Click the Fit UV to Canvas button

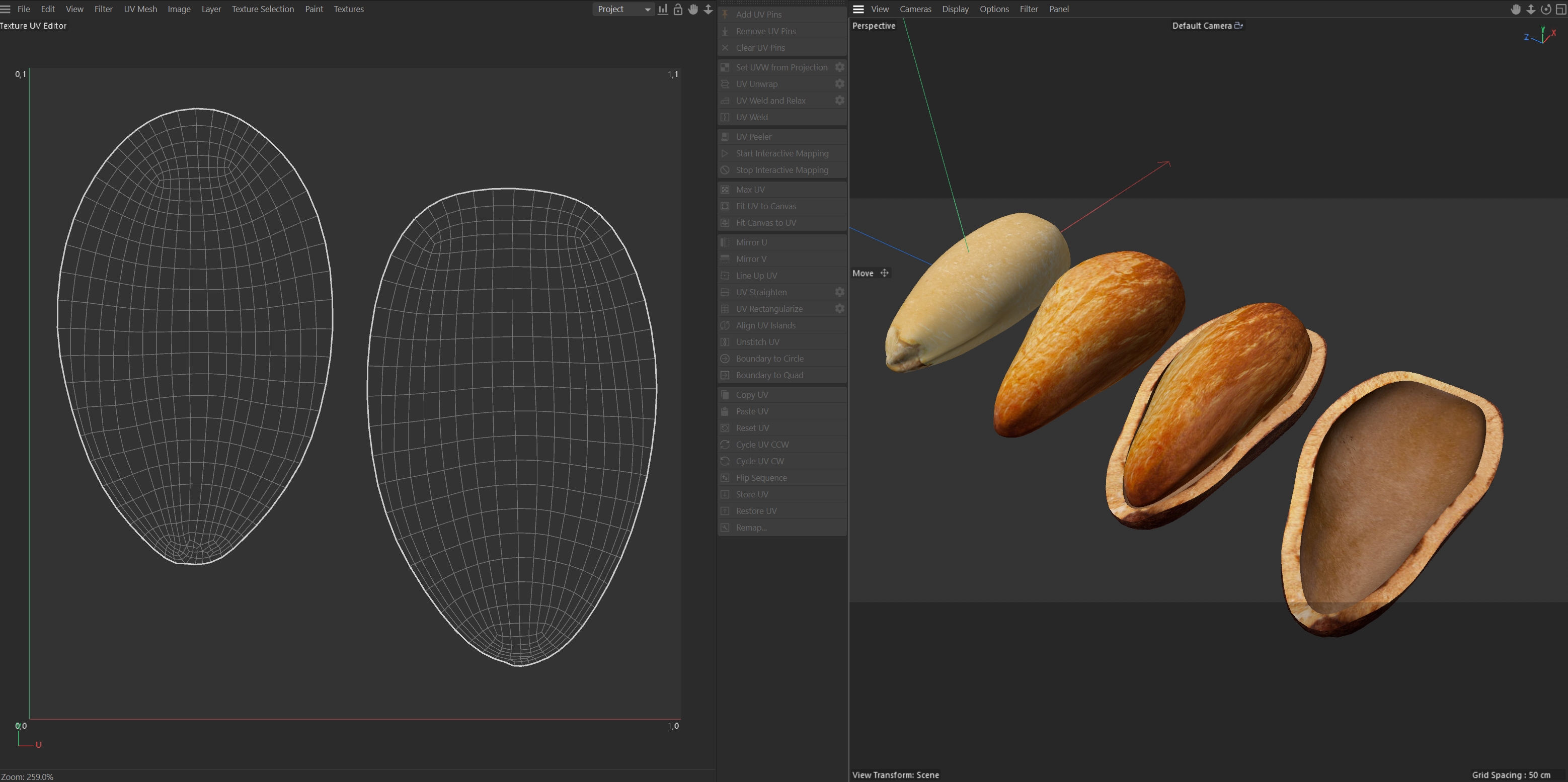coord(765,206)
